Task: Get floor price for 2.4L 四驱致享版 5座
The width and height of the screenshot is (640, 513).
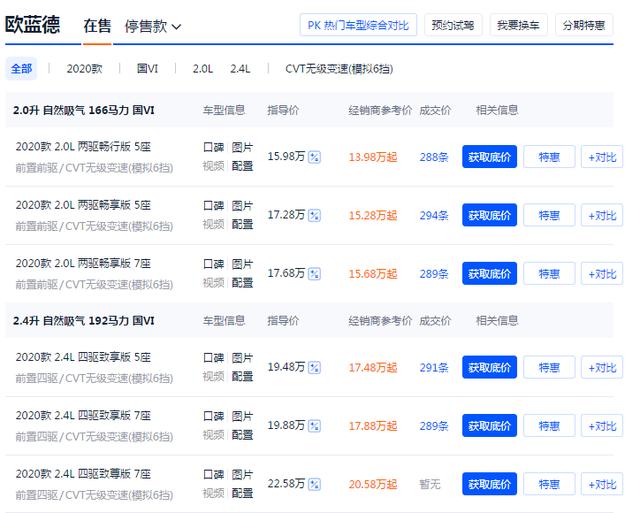Action: [x=489, y=367]
